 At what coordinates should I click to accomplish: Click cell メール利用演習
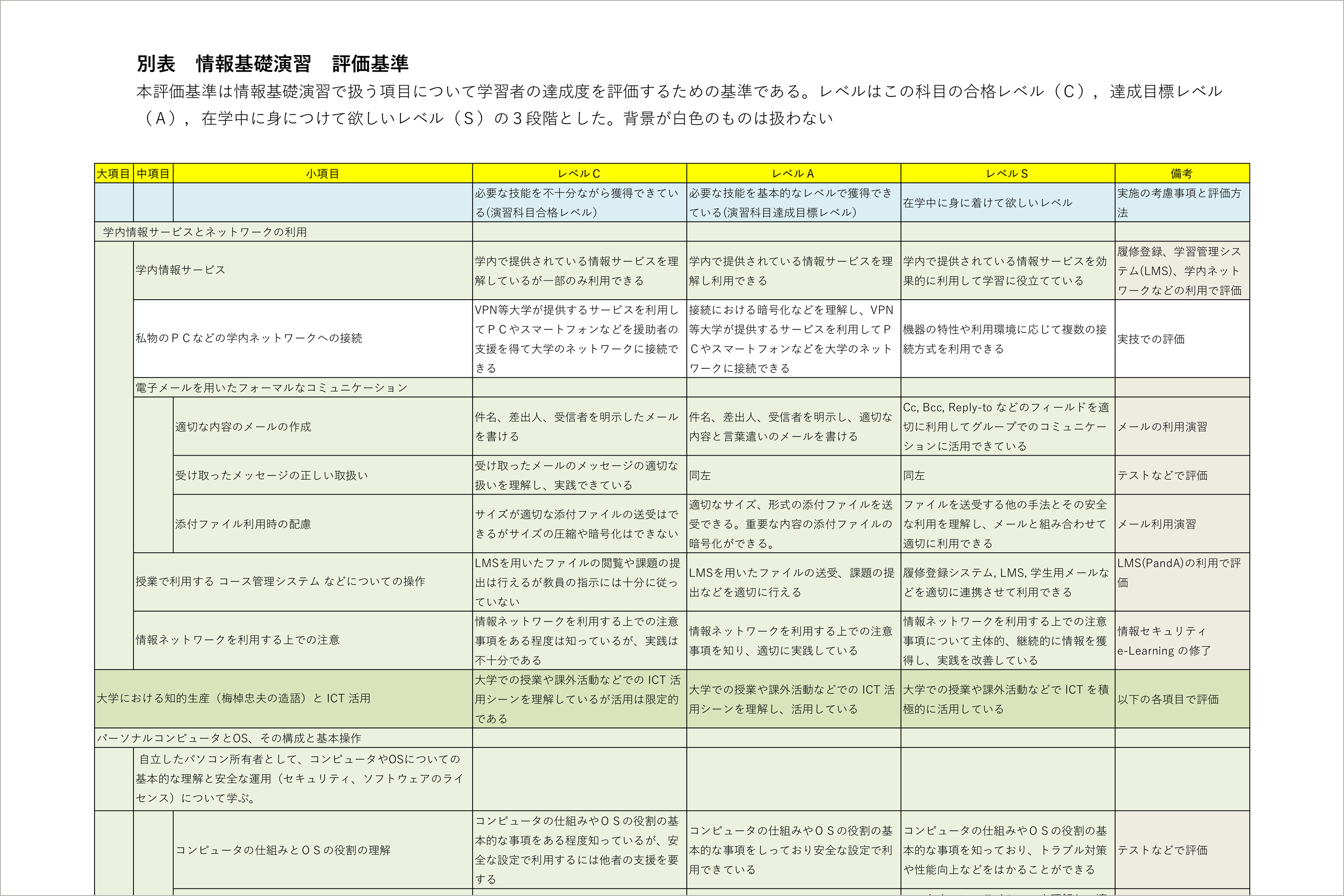pos(1182,523)
